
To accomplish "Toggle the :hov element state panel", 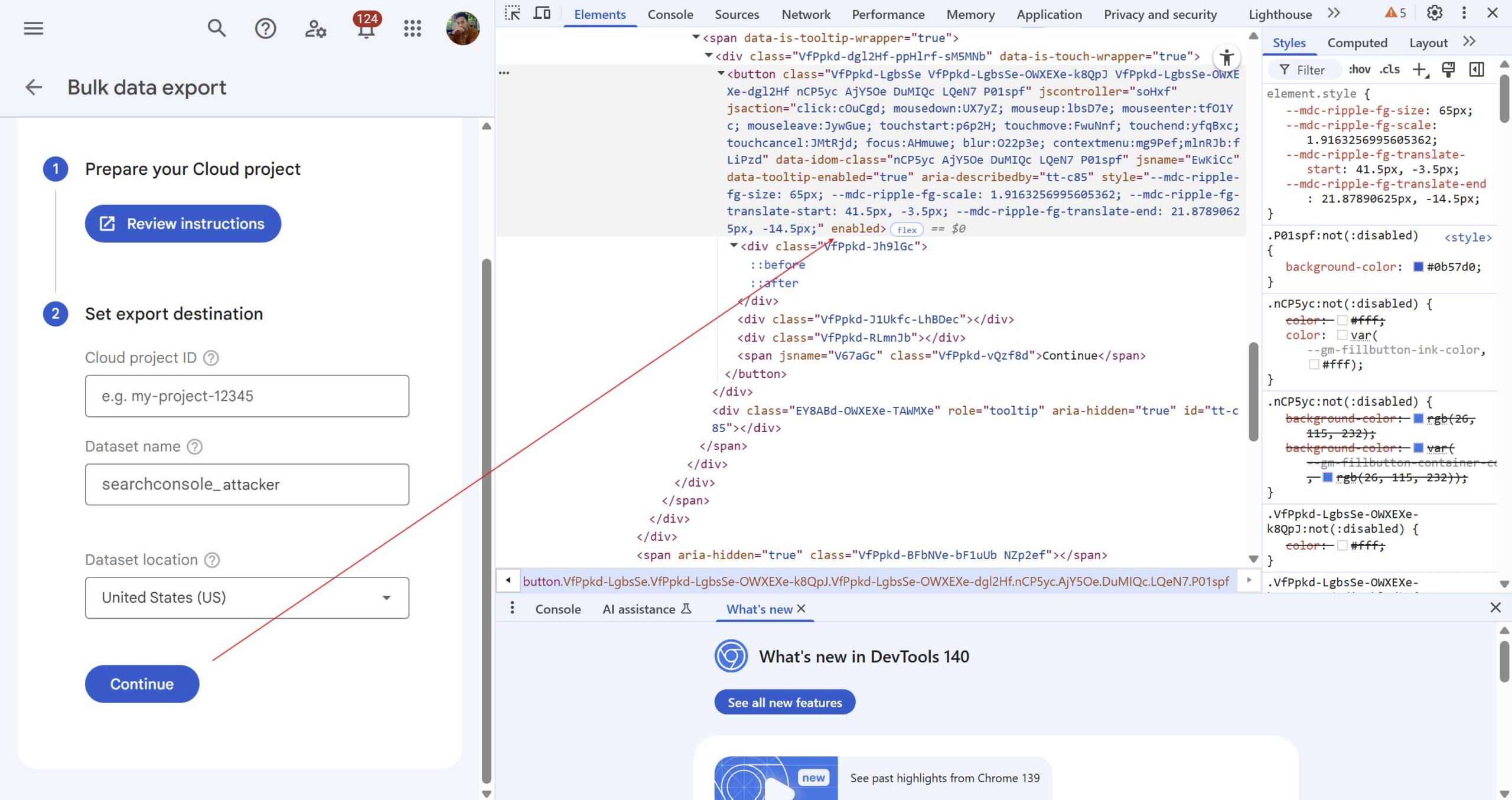I will point(1359,70).
